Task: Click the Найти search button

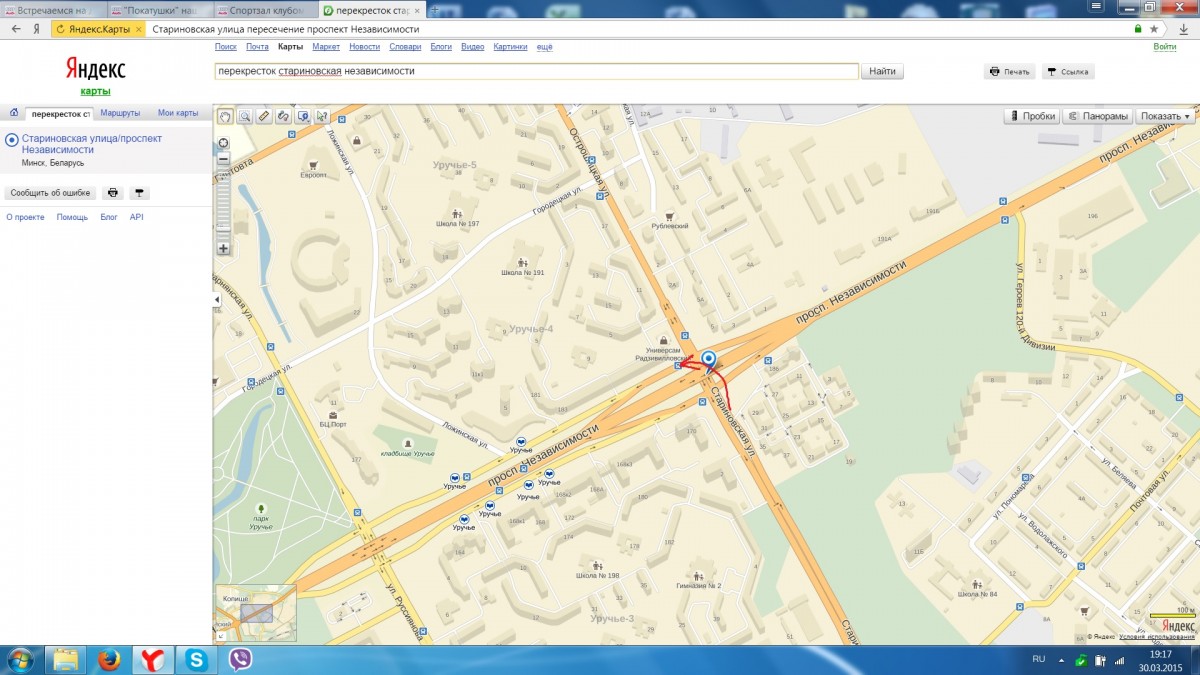Action: (x=882, y=71)
